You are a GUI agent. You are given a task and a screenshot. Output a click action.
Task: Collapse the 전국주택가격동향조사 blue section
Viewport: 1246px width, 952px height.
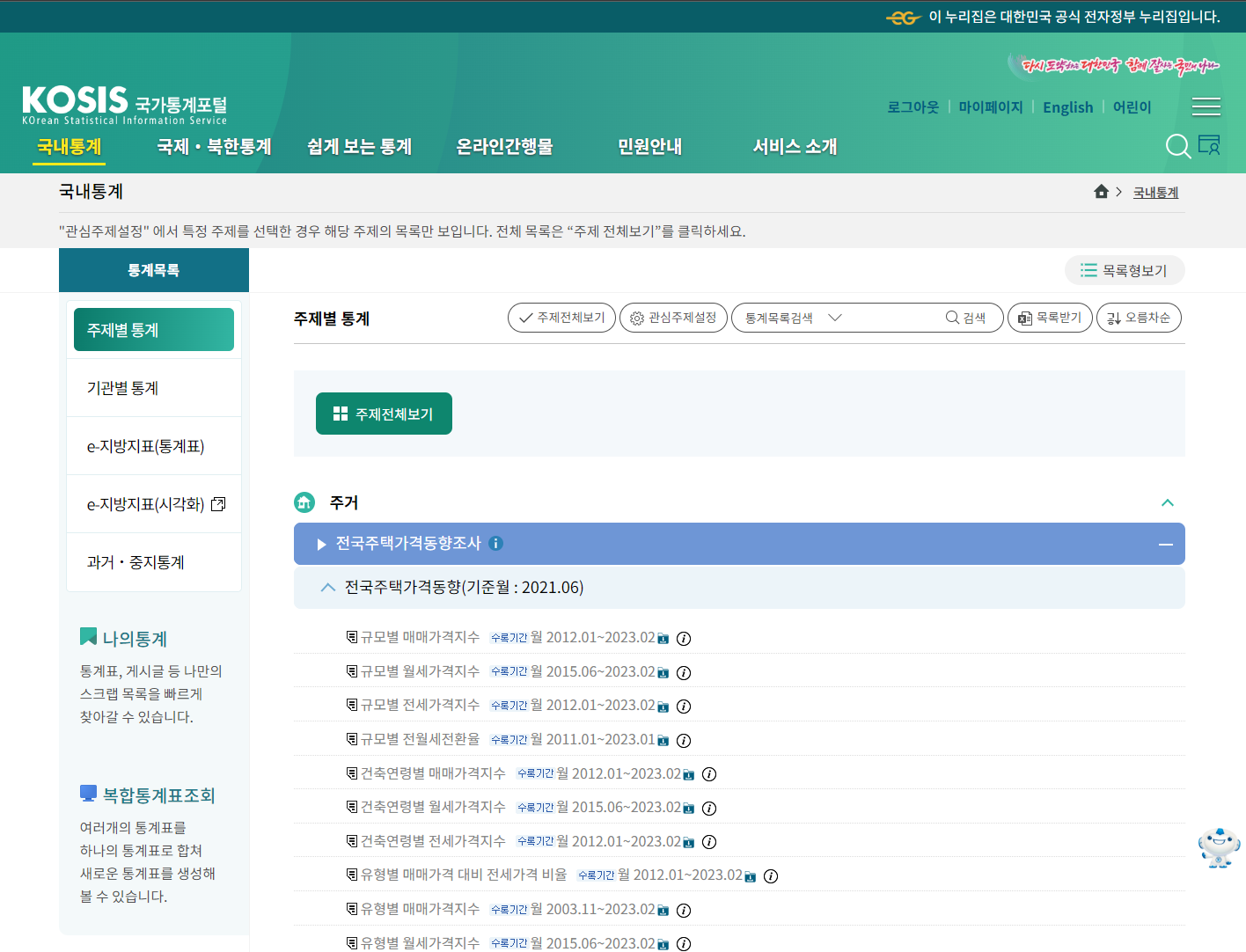click(1167, 544)
